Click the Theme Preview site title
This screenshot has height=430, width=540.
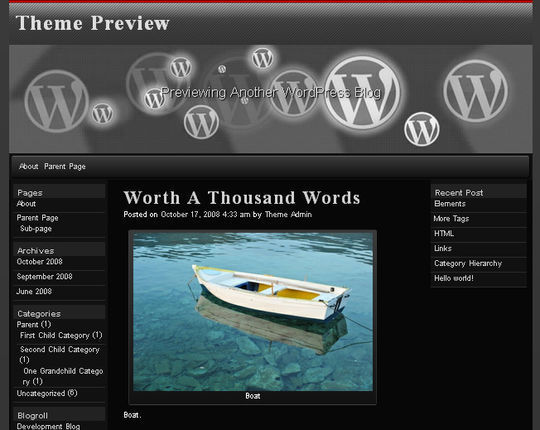click(93, 23)
